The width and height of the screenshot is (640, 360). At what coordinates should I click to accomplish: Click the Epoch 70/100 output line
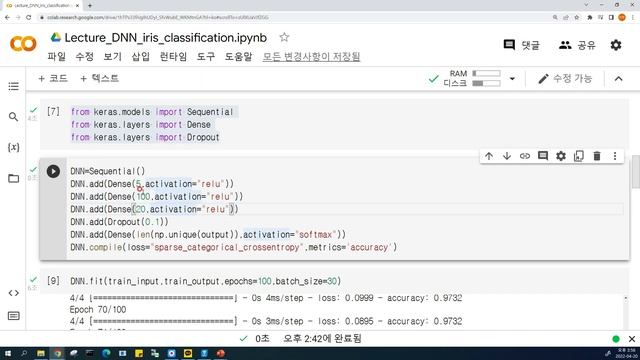(98, 309)
